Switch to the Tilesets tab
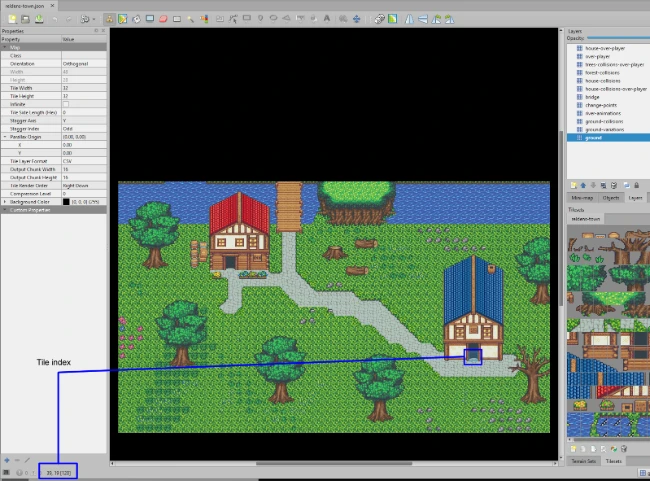Image resolution: width=650 pixels, height=481 pixels. (614, 461)
